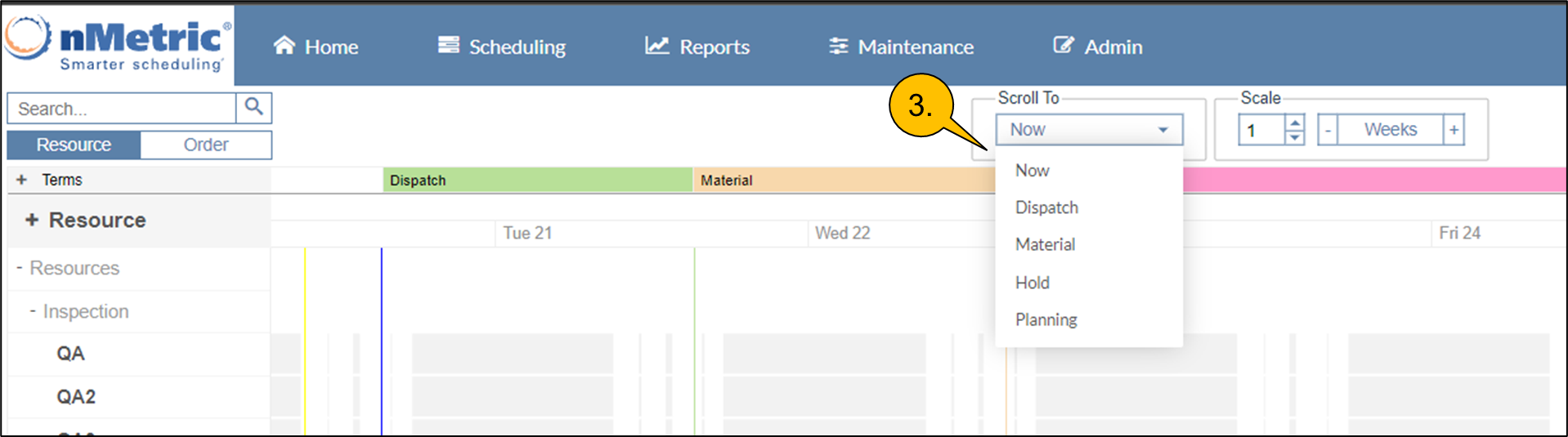Collapse the Inspection tree group
Viewport: 1568px width, 437px height.
pos(33,311)
